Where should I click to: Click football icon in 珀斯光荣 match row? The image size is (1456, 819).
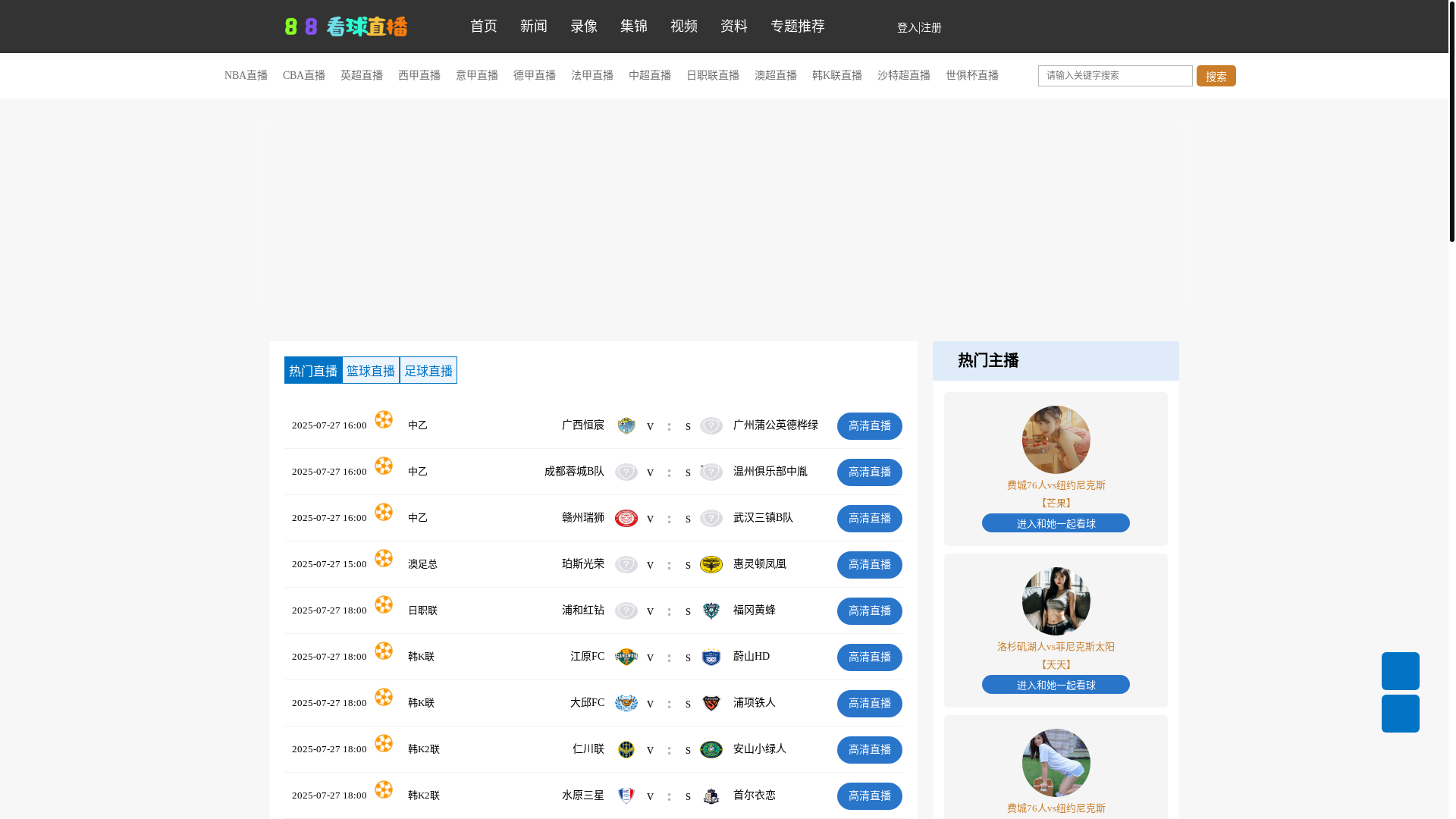tap(384, 558)
